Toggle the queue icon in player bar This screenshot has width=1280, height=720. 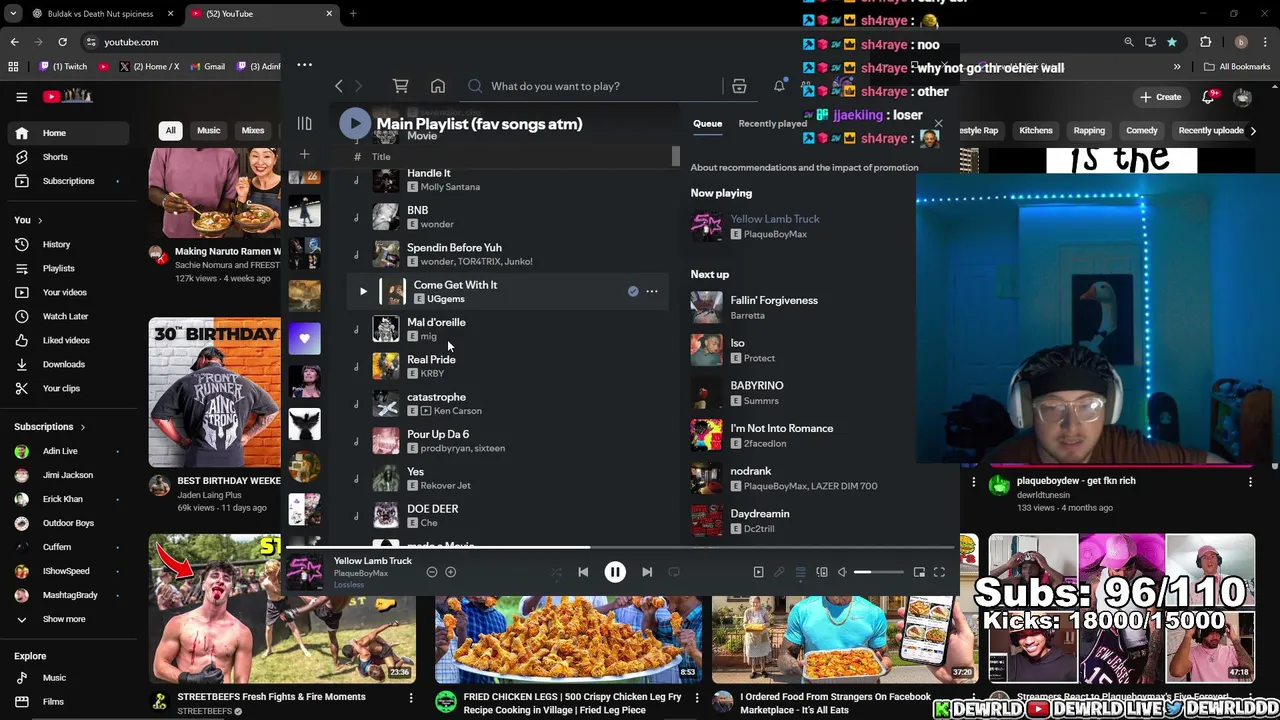click(800, 572)
